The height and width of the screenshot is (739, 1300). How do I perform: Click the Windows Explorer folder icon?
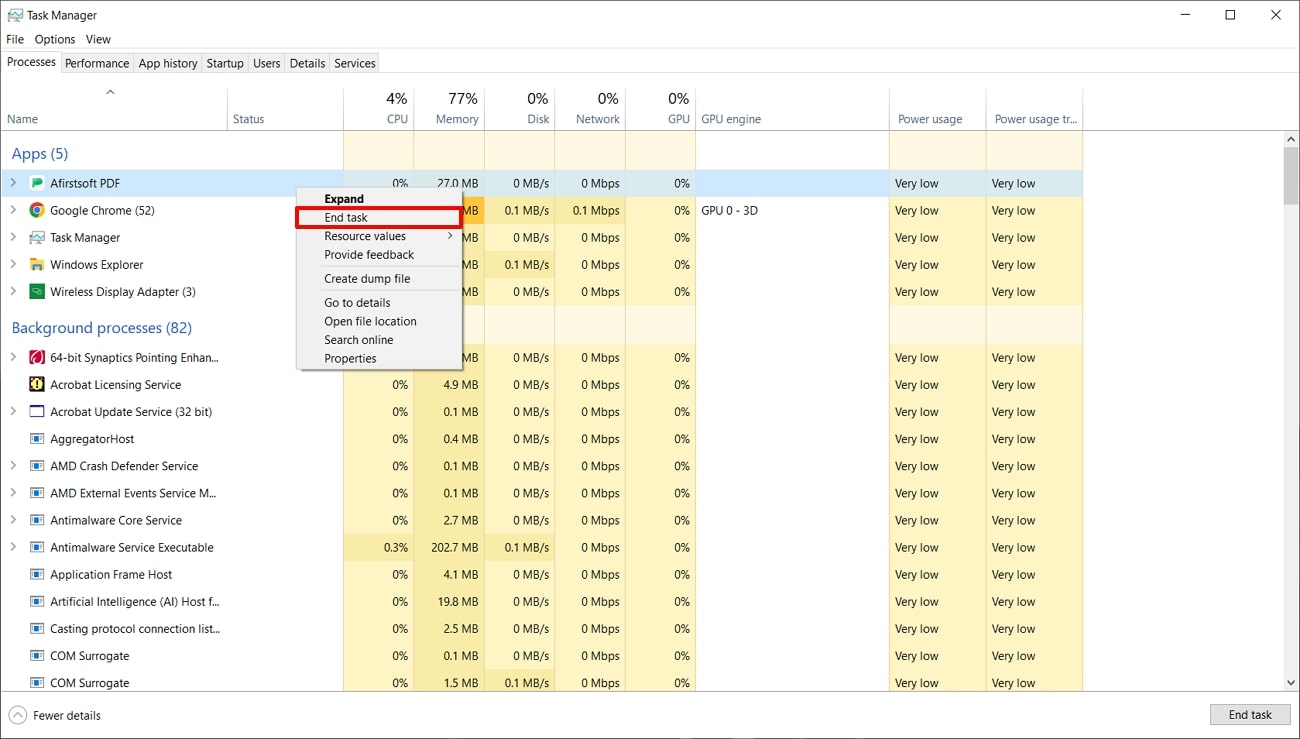[x=37, y=264]
